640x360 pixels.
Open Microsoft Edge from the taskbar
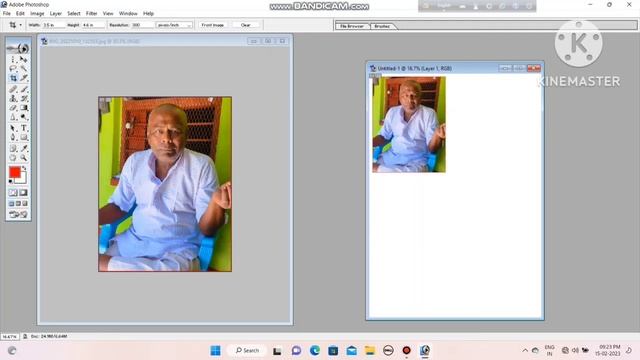point(315,351)
